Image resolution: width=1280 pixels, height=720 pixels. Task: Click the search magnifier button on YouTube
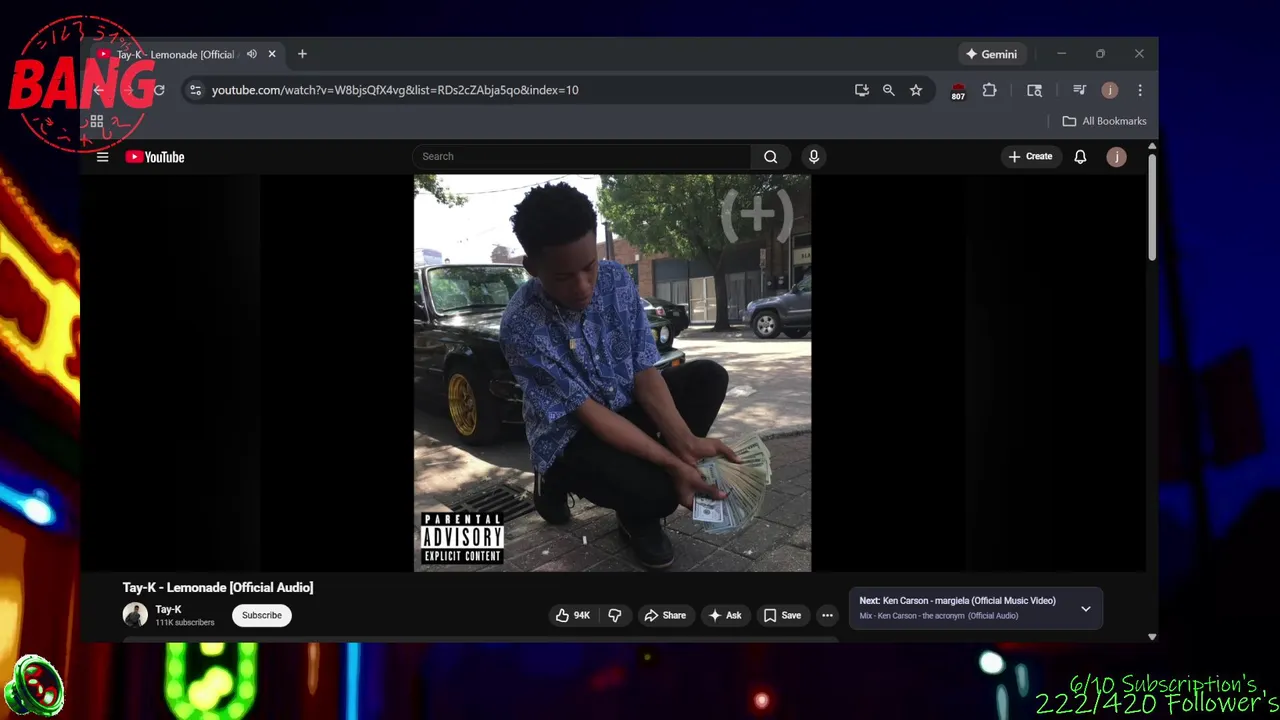click(x=770, y=157)
